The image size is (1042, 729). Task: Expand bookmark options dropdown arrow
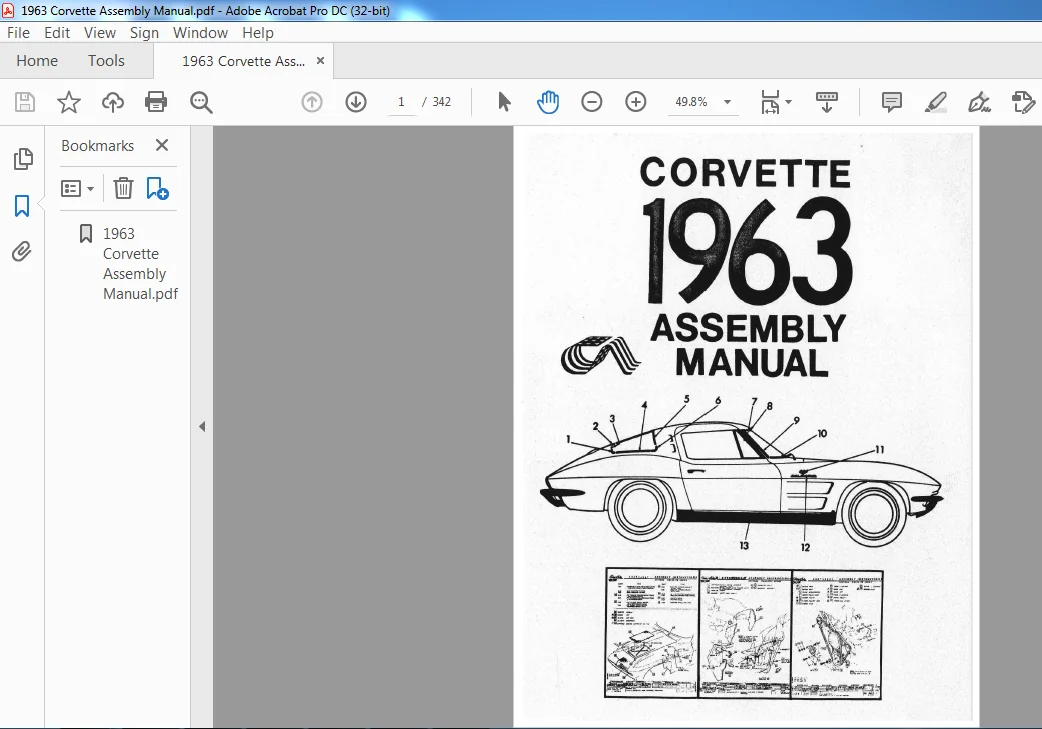tap(90, 189)
